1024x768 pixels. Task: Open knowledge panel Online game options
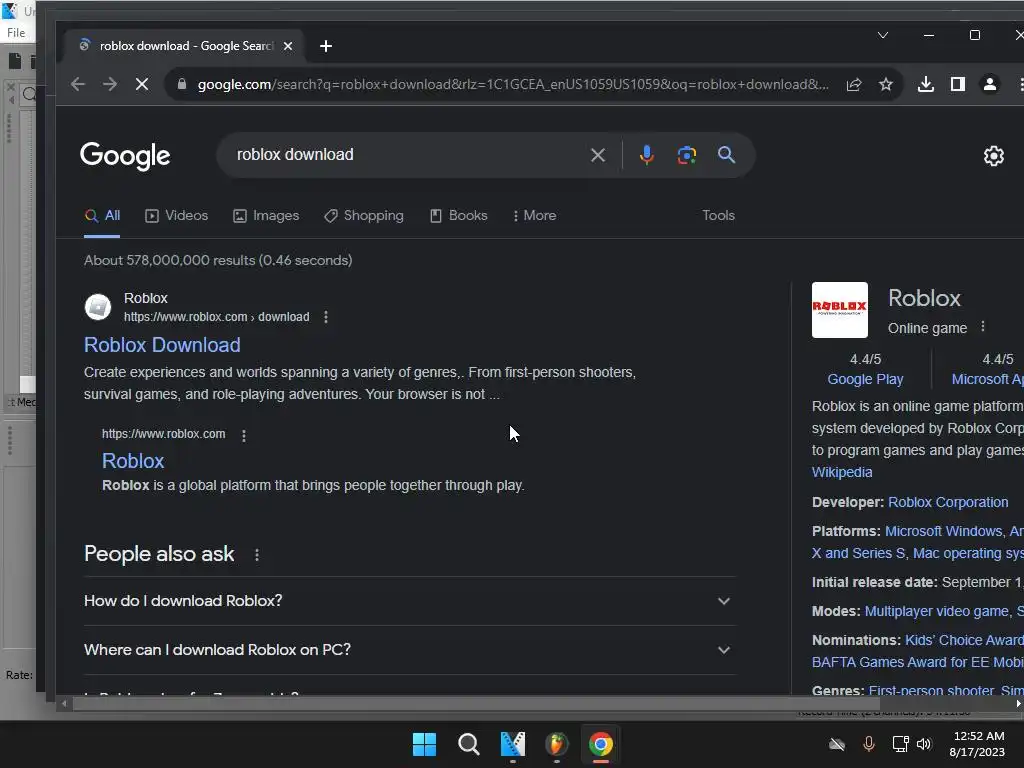tap(982, 327)
